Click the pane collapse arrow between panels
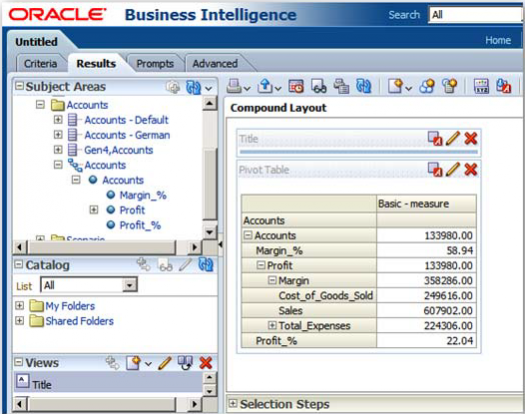Screen dimensions: 525x414 click(x=220, y=245)
